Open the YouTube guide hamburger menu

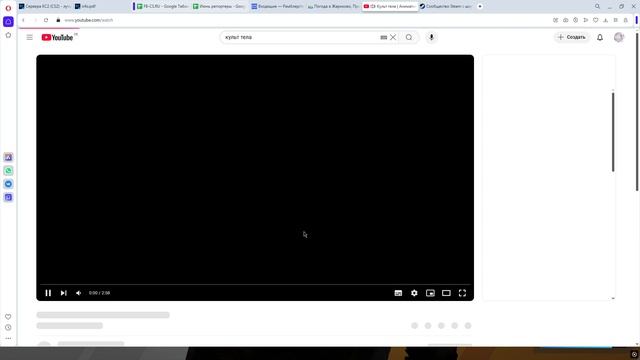pos(29,37)
